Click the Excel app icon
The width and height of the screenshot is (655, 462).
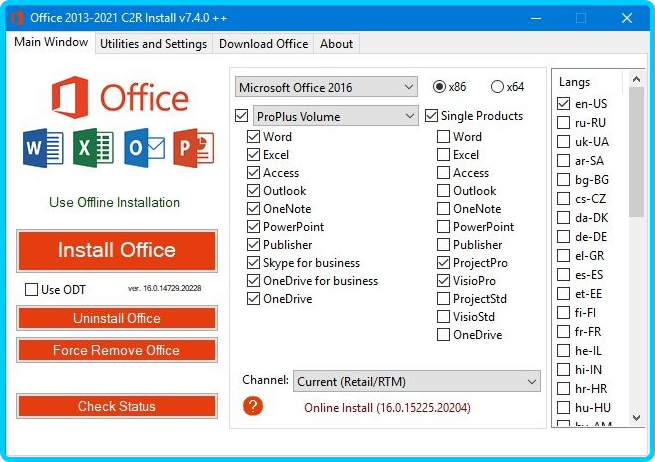click(x=93, y=148)
